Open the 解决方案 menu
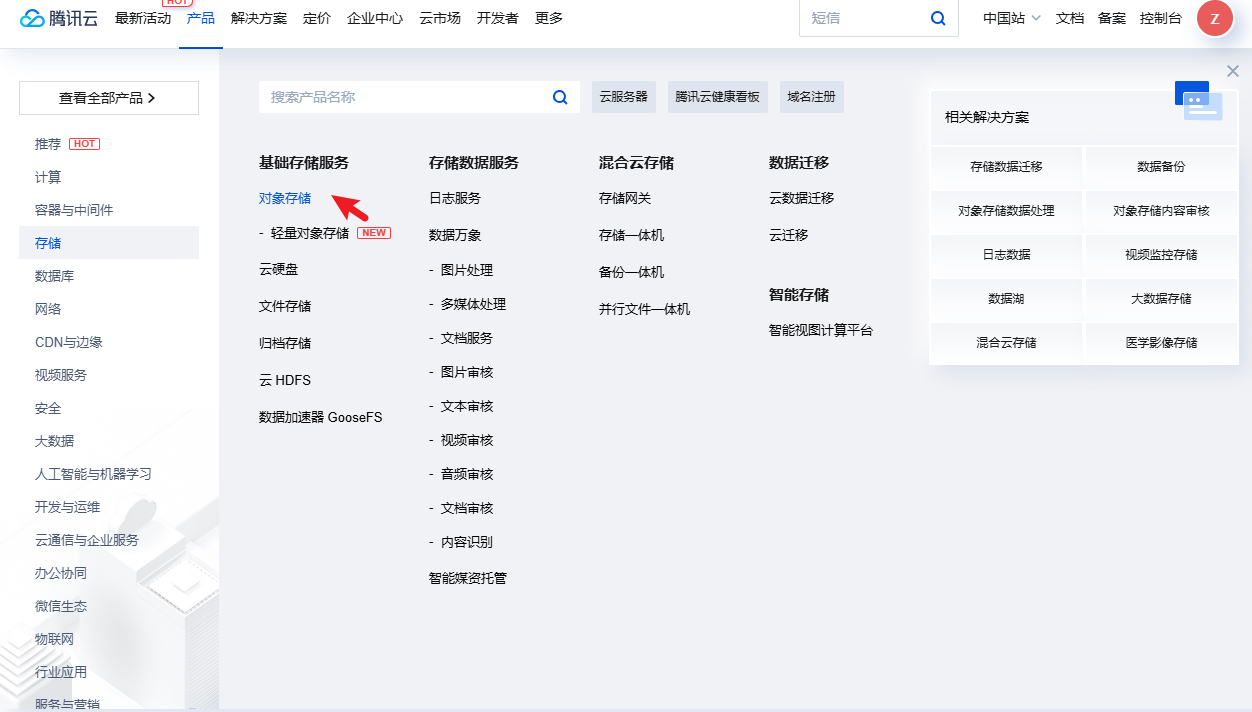 (x=258, y=18)
